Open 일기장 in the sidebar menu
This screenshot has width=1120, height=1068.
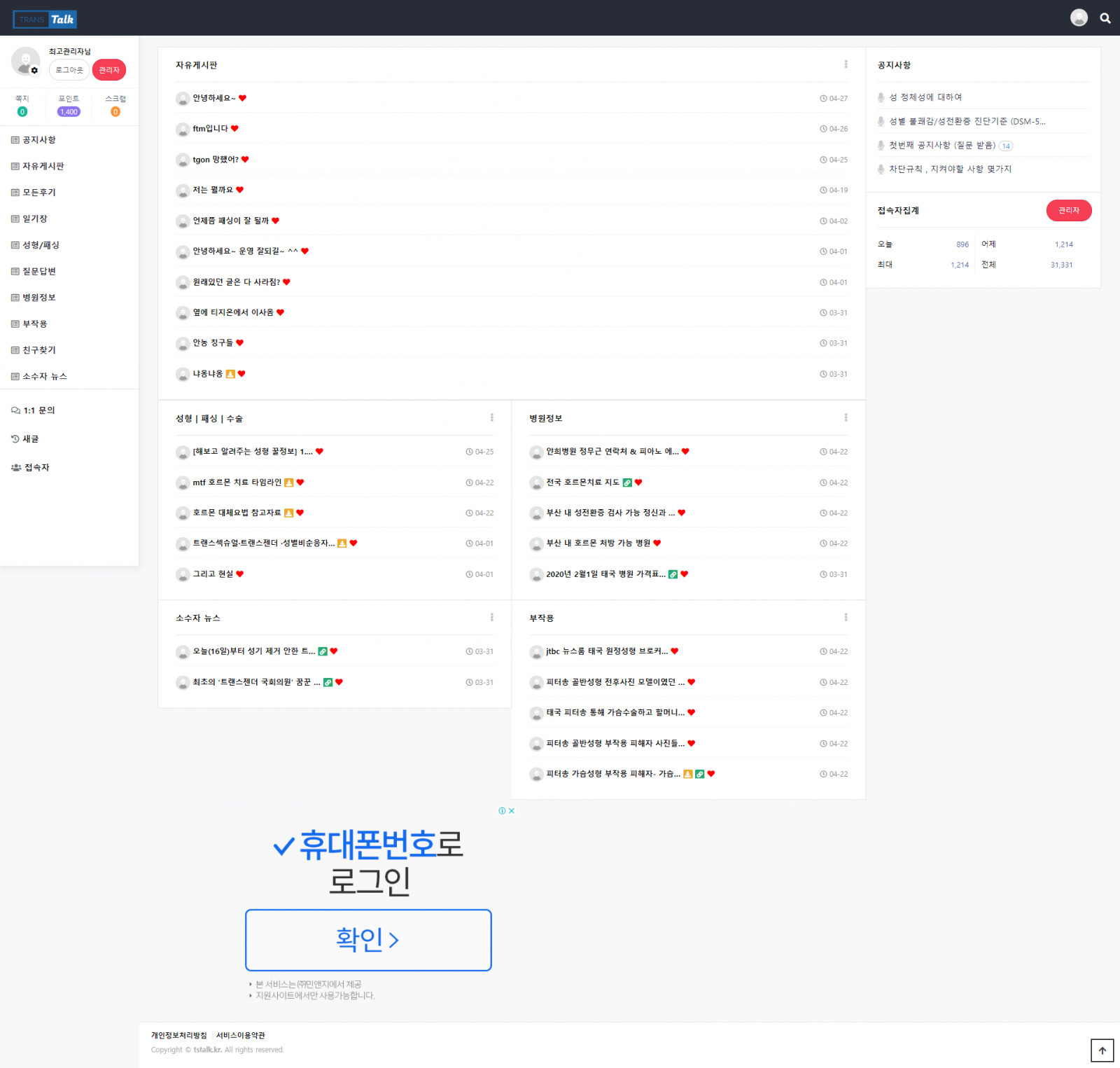(34, 219)
